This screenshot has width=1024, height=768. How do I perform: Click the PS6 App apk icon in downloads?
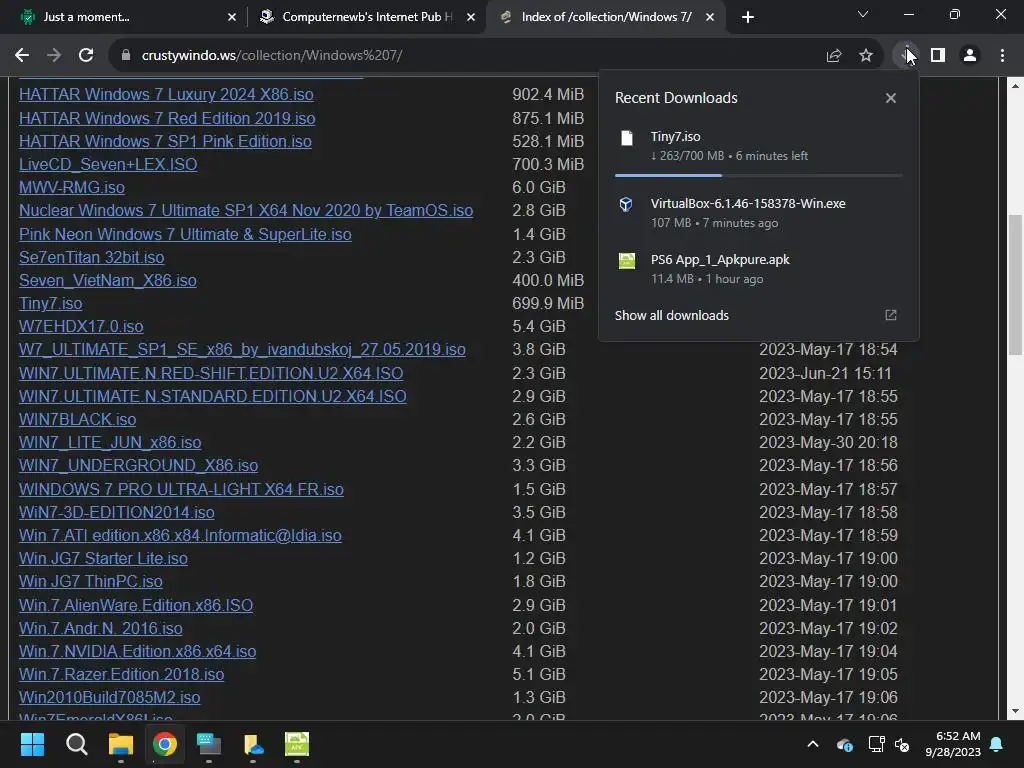(626, 261)
